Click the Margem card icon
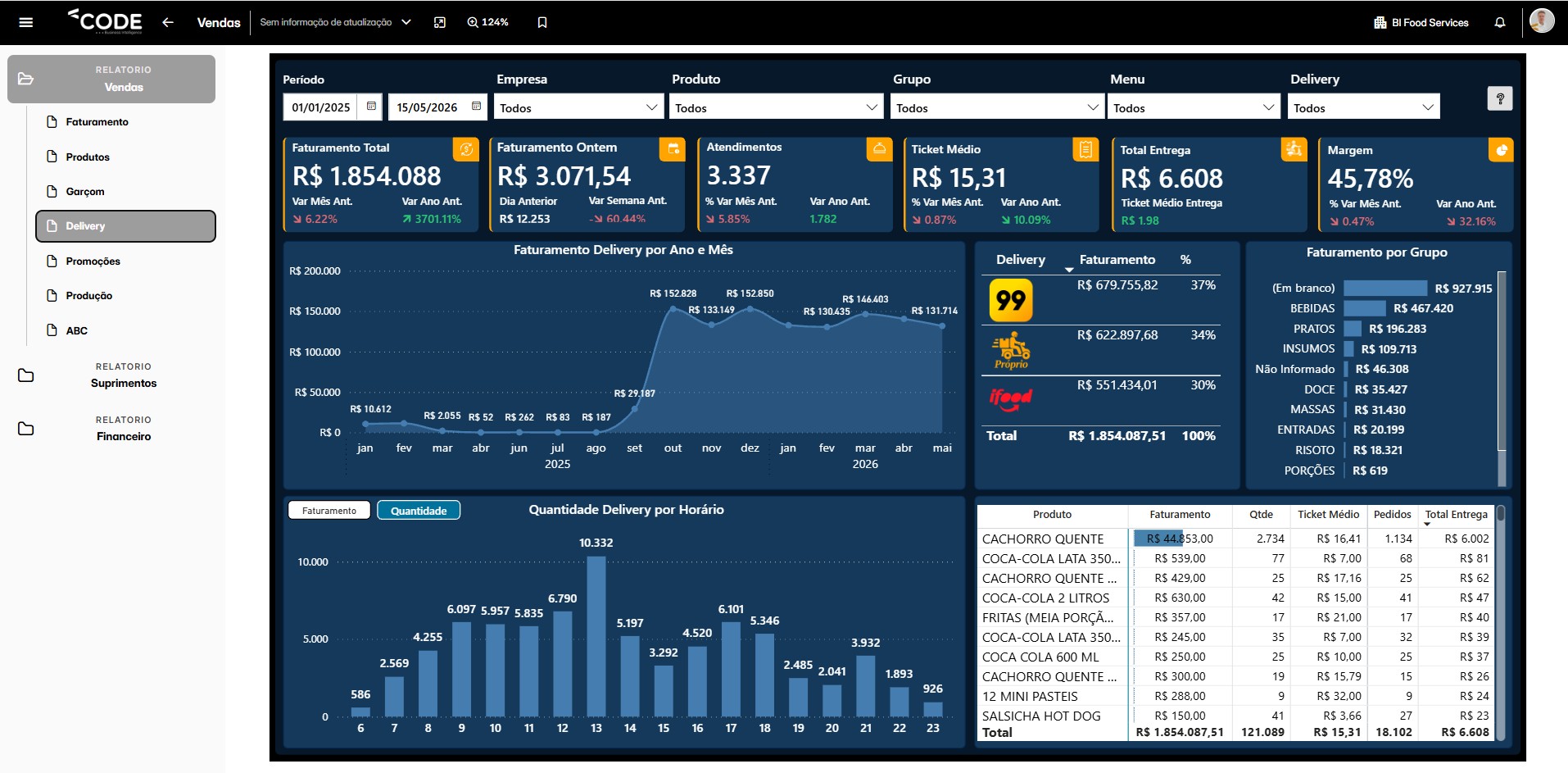This screenshot has height=773, width=1568. pos(1501,149)
